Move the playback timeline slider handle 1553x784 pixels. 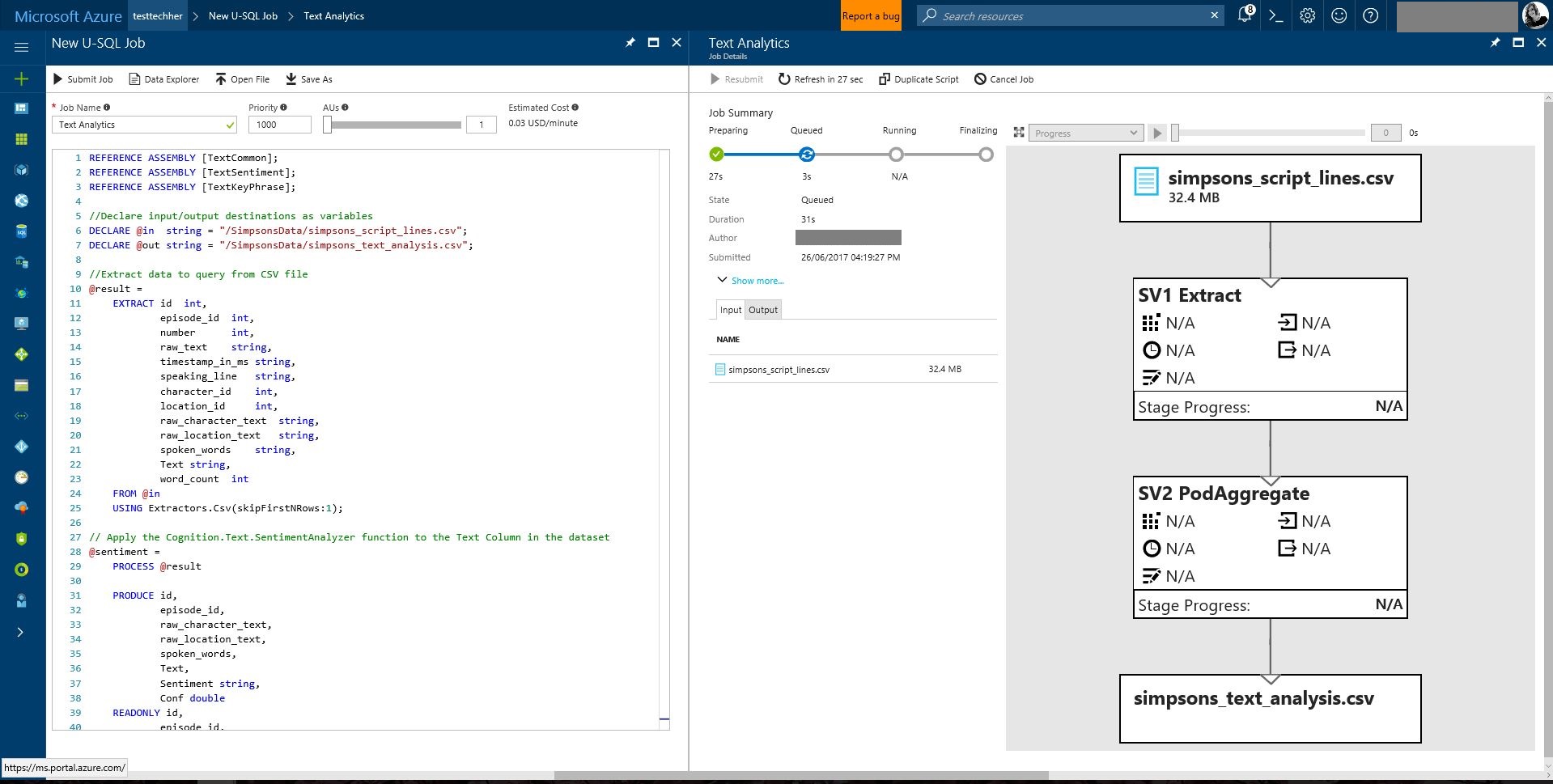(x=1175, y=133)
